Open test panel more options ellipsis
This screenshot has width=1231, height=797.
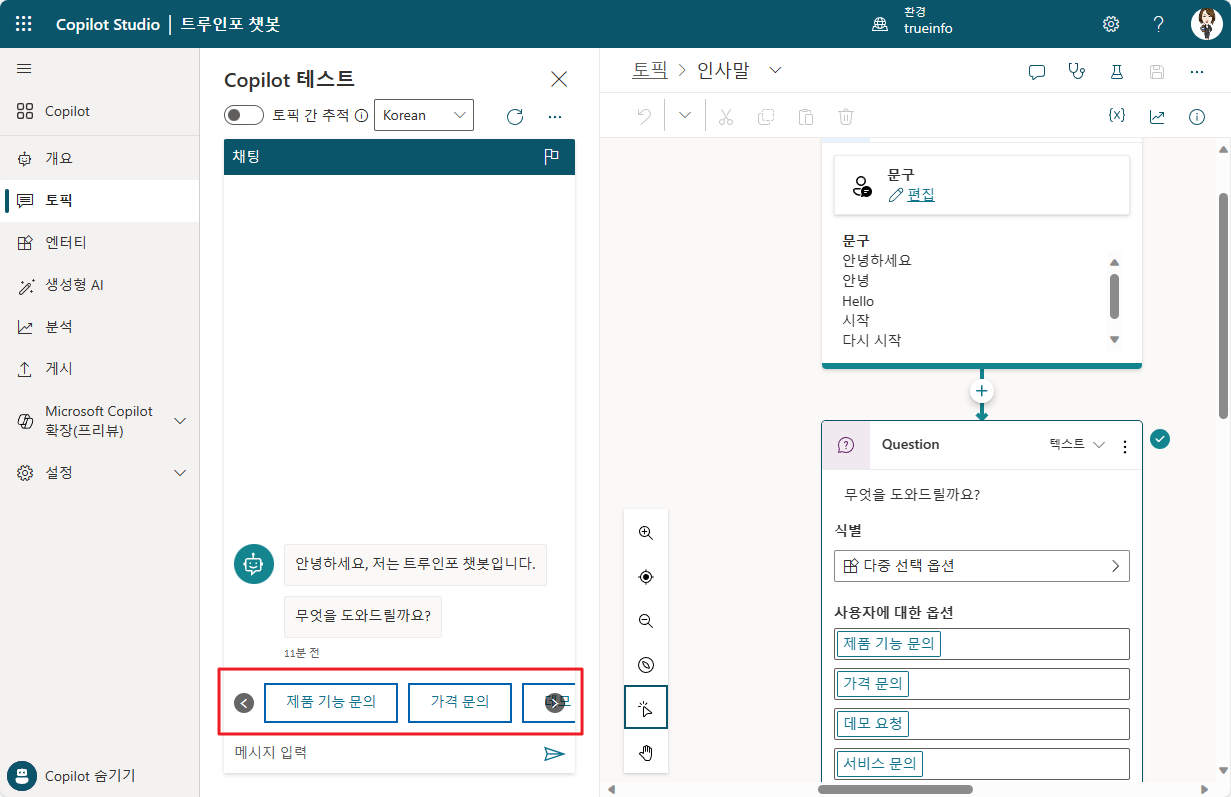tap(555, 116)
